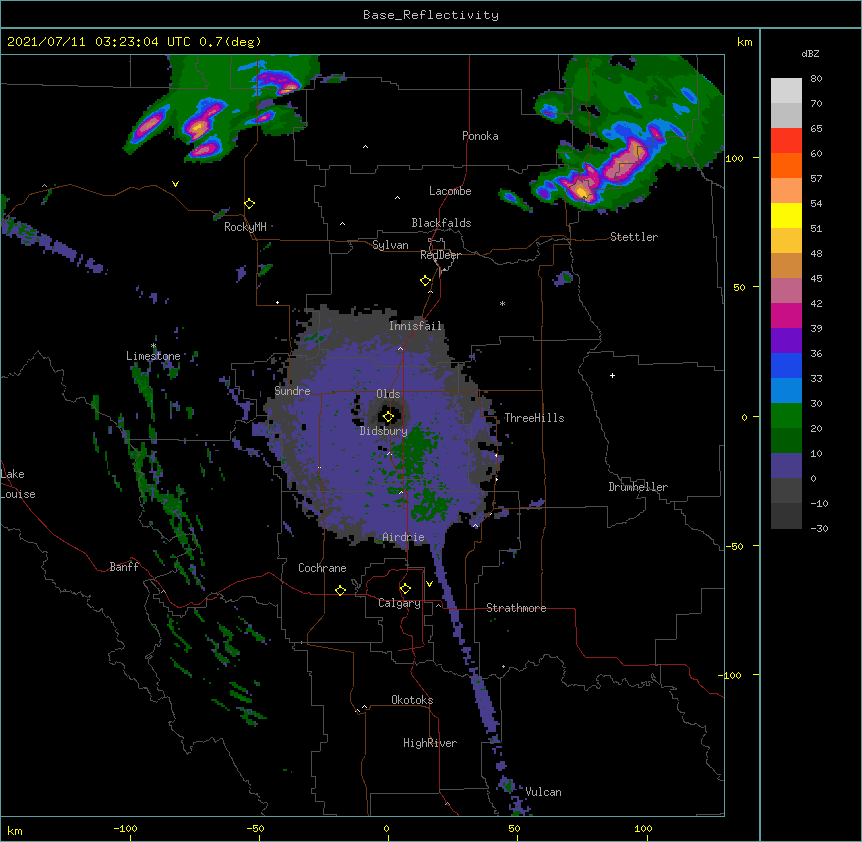
Task: Click the Vulcan city label
Action: point(543,792)
